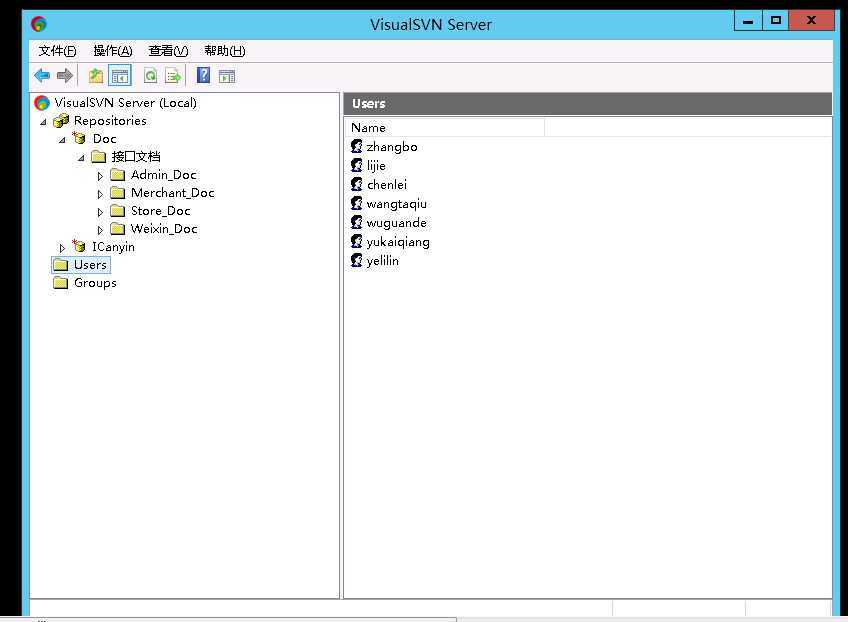Viewport: 848px width, 622px height.
Task: Select user name yelilin
Action: (382, 261)
